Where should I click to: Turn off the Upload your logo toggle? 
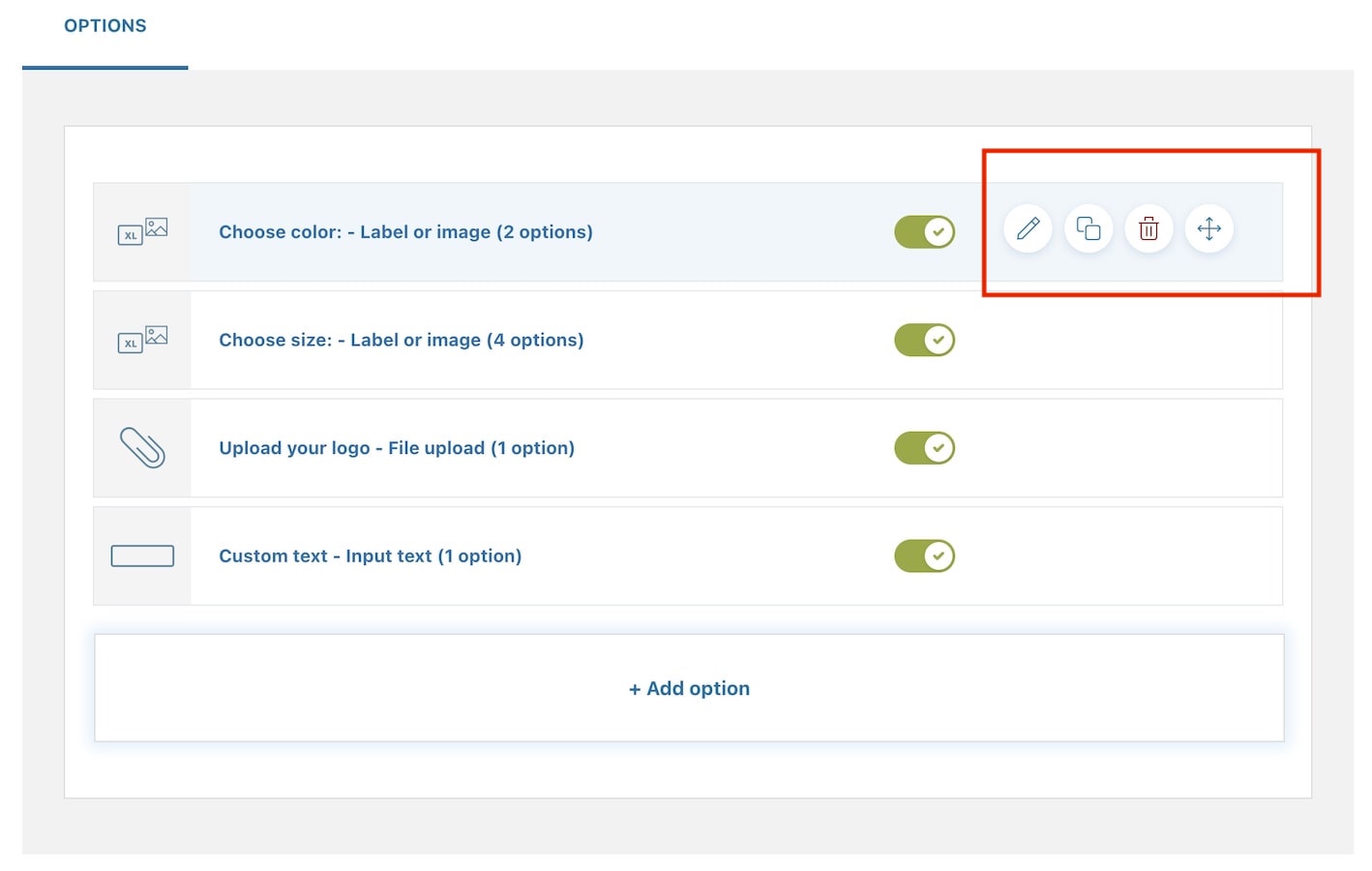[x=924, y=448]
